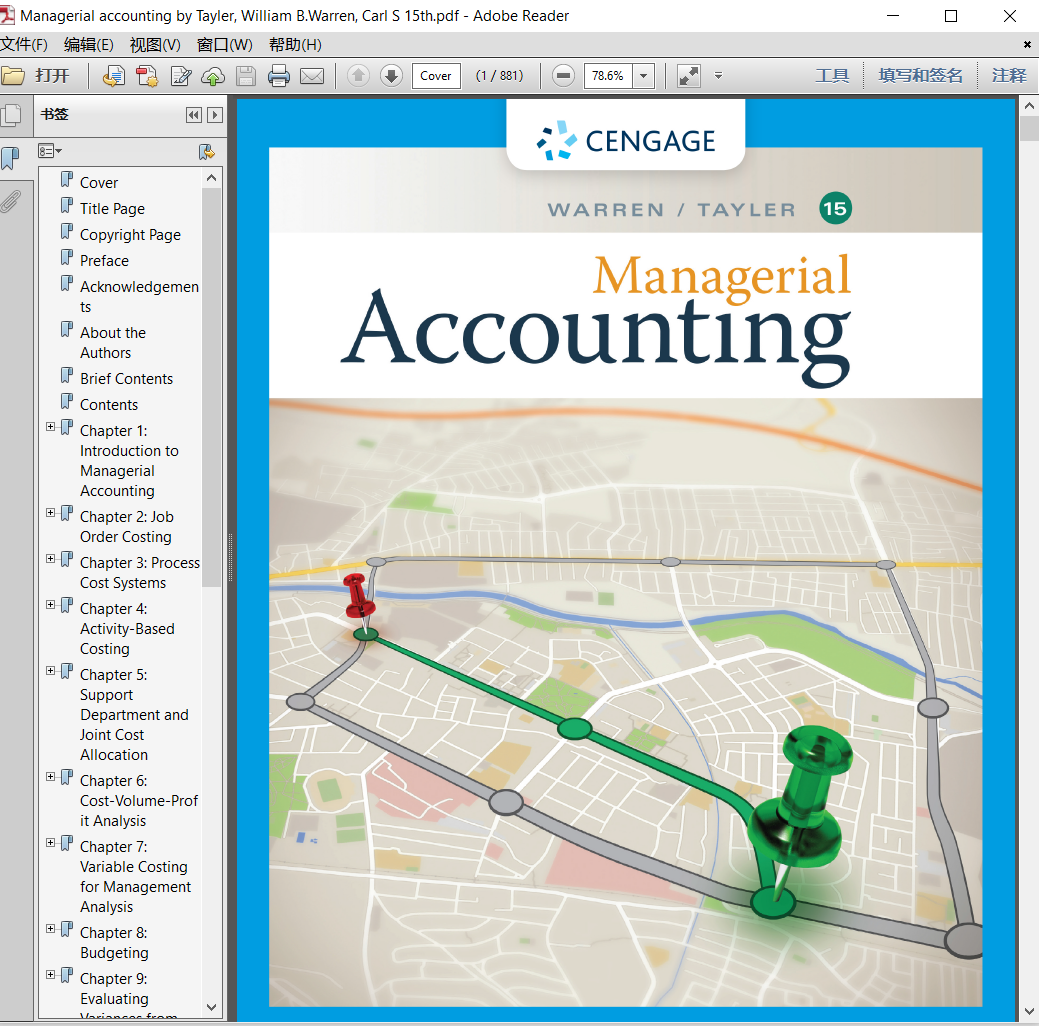
Task: Click bookmarks panel scroll-up arrow
Action: coord(211,178)
